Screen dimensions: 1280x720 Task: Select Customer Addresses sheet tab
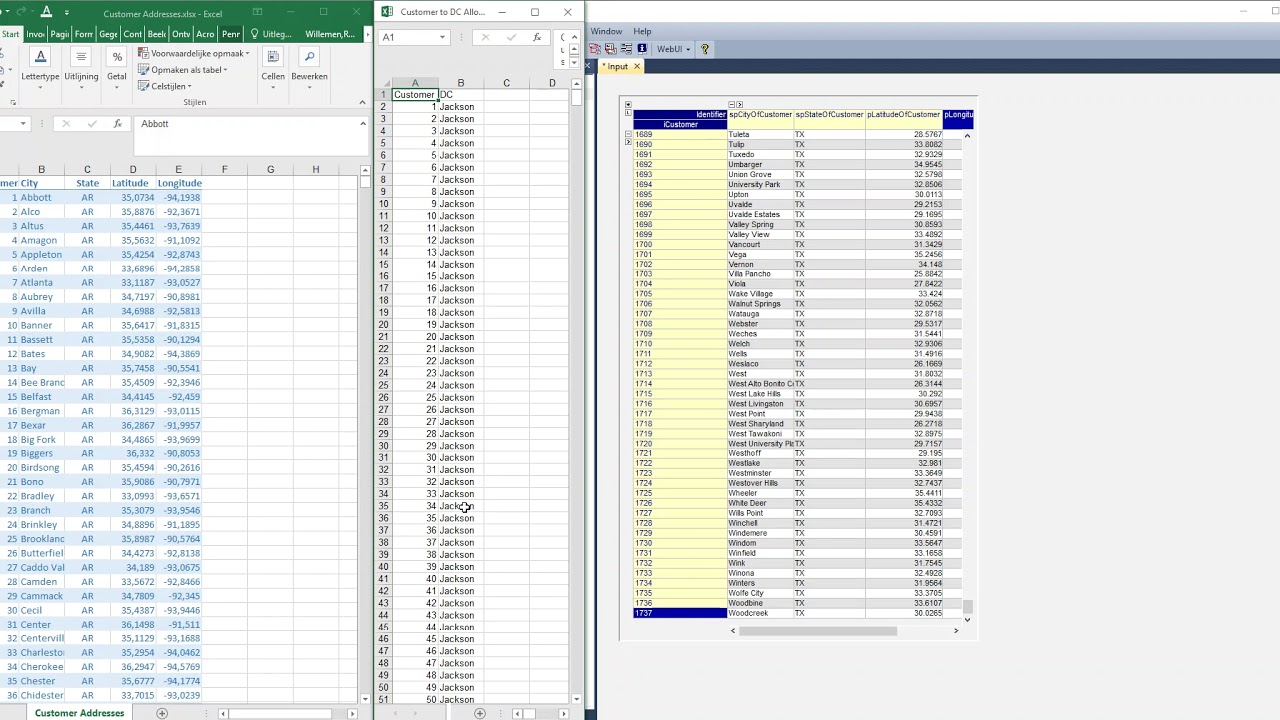point(79,713)
